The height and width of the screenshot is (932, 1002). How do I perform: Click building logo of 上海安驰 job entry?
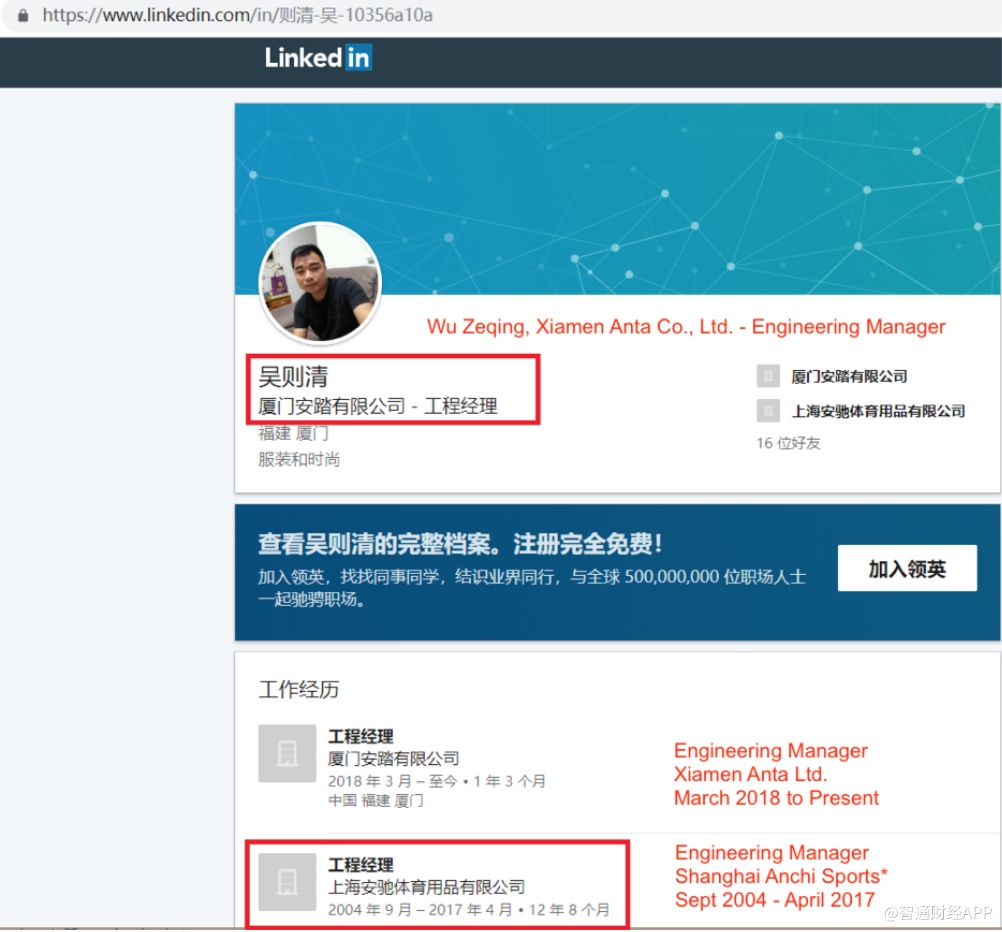click(287, 882)
